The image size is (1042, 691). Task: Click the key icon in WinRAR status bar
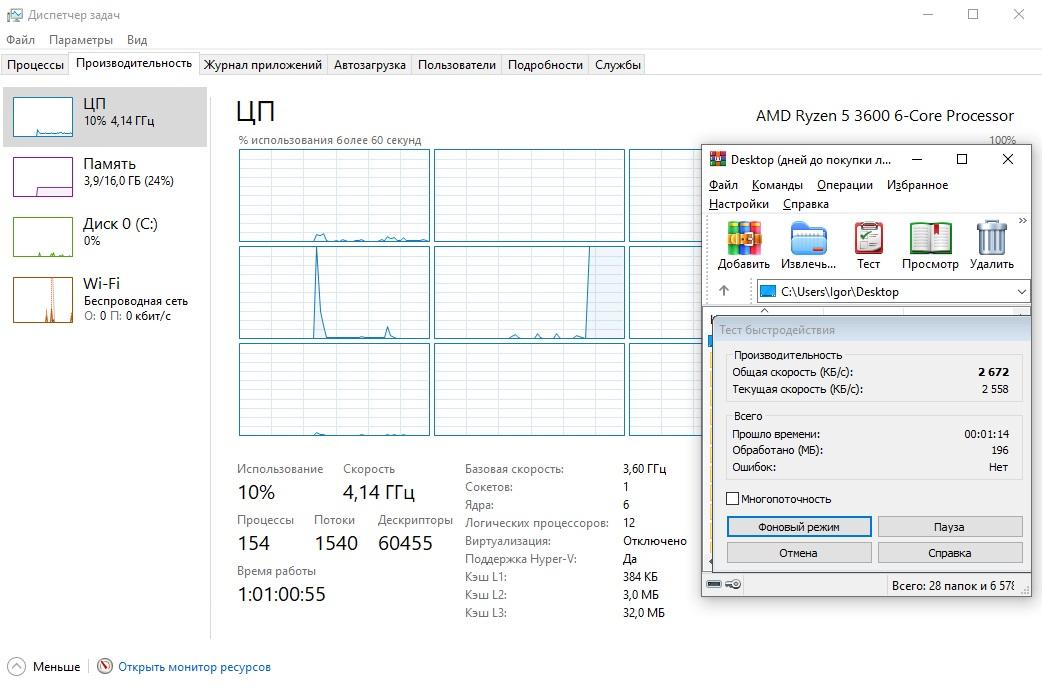pyautogui.click(x=733, y=584)
